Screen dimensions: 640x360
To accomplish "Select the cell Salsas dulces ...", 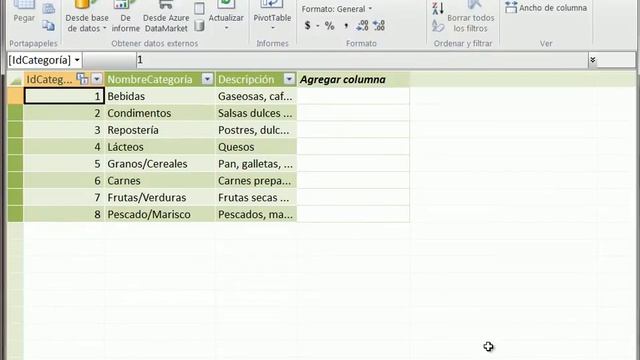I will [256, 113].
